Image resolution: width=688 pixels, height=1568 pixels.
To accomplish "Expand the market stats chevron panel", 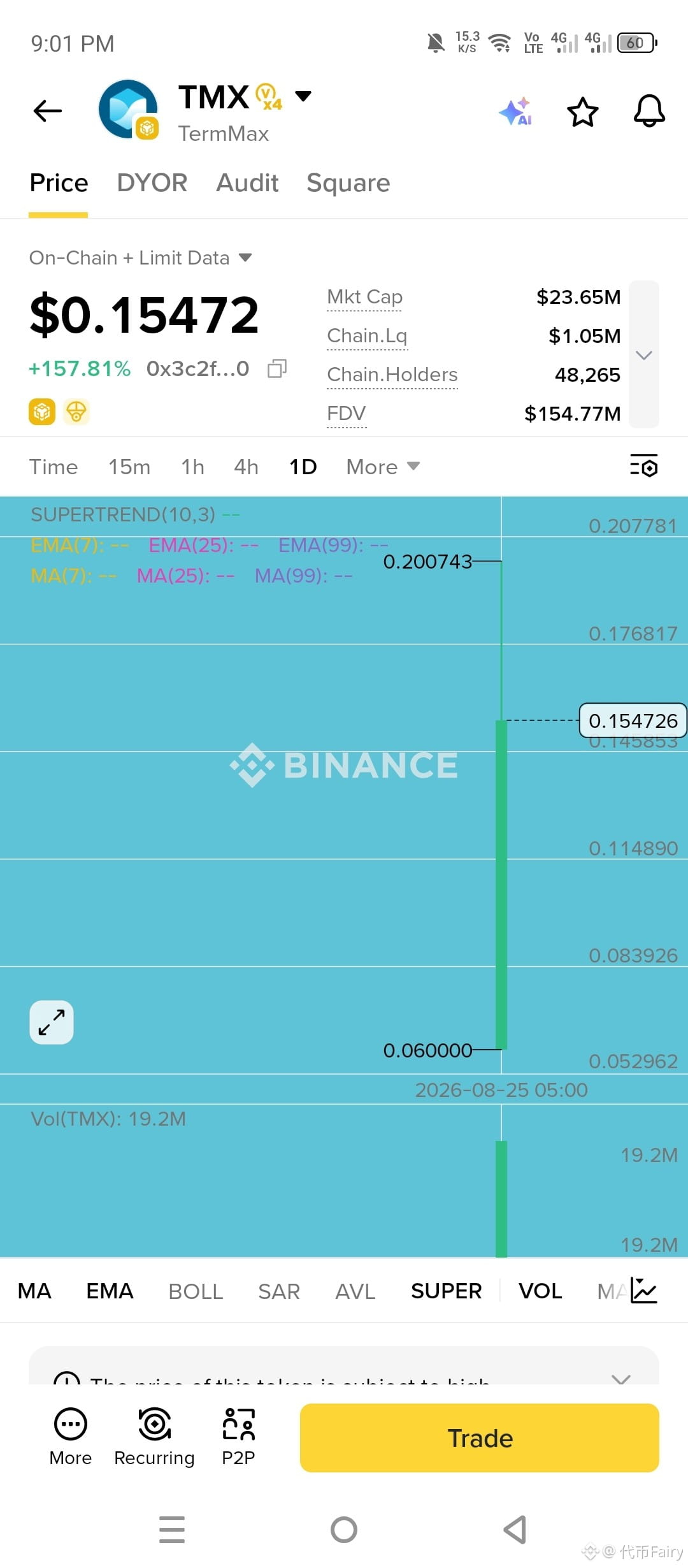I will pos(644,355).
